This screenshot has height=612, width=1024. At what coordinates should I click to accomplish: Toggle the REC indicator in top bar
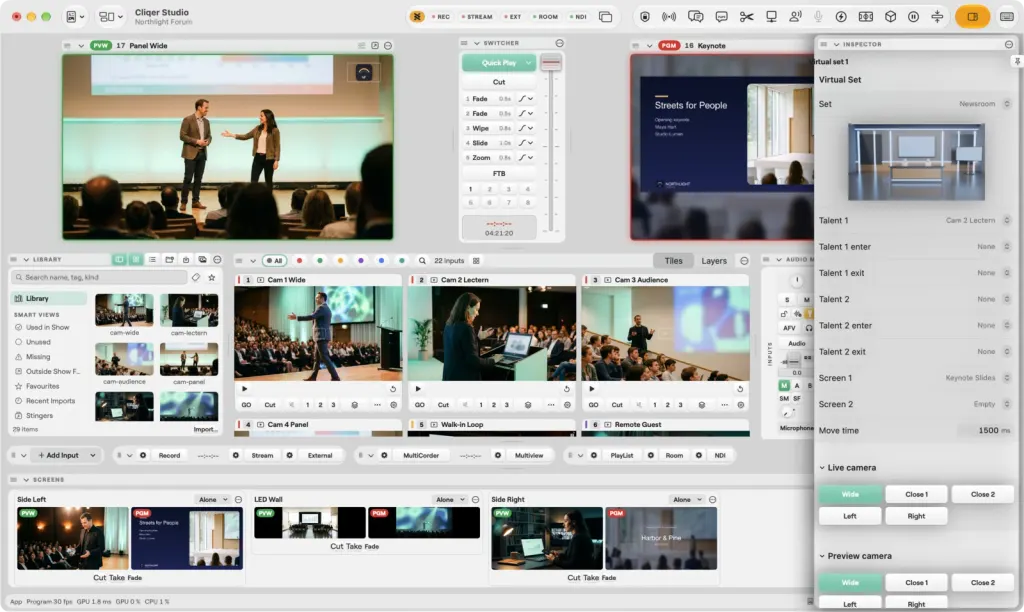(441, 17)
